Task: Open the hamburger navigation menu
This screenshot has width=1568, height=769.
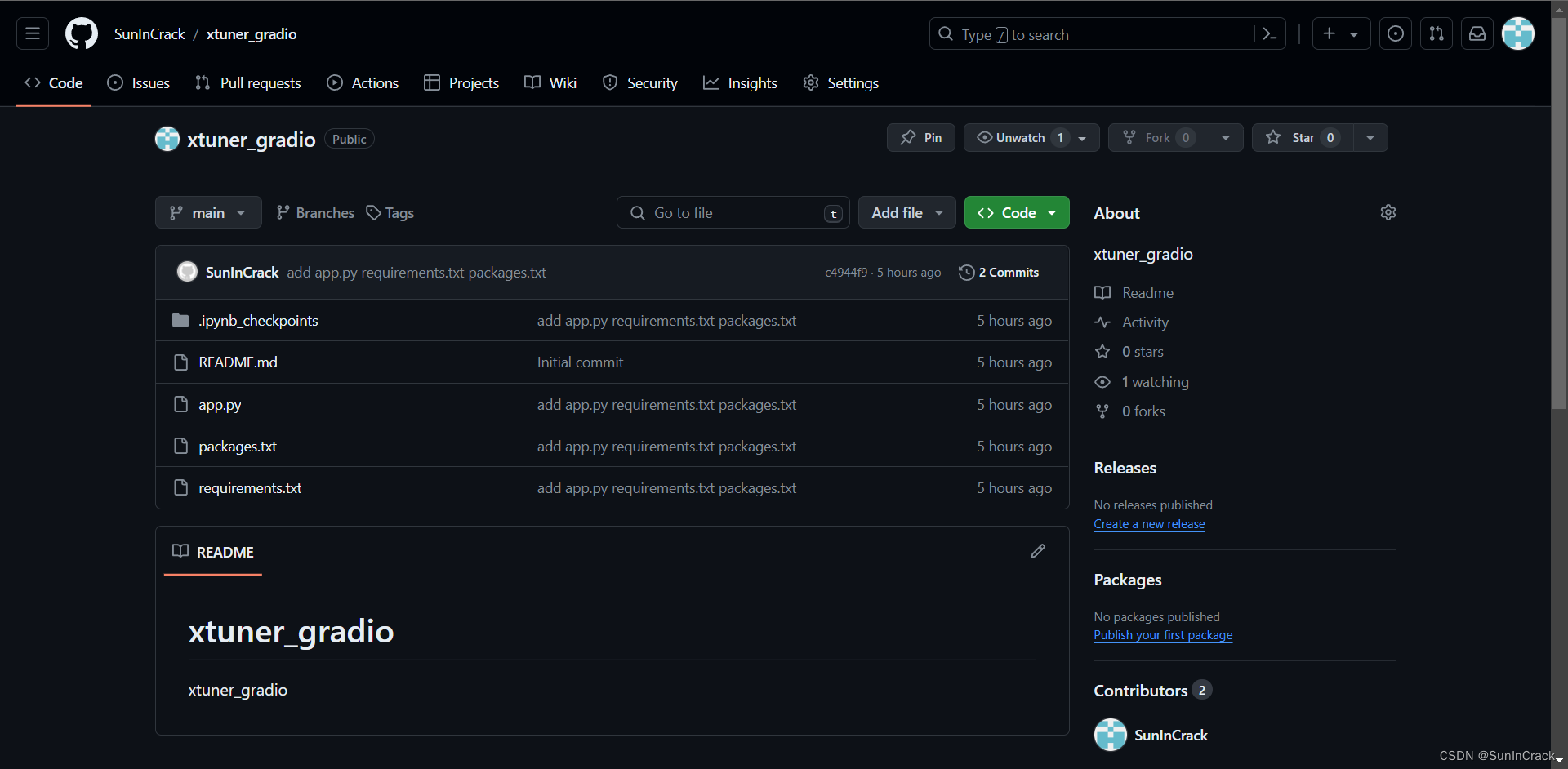Action: point(33,33)
